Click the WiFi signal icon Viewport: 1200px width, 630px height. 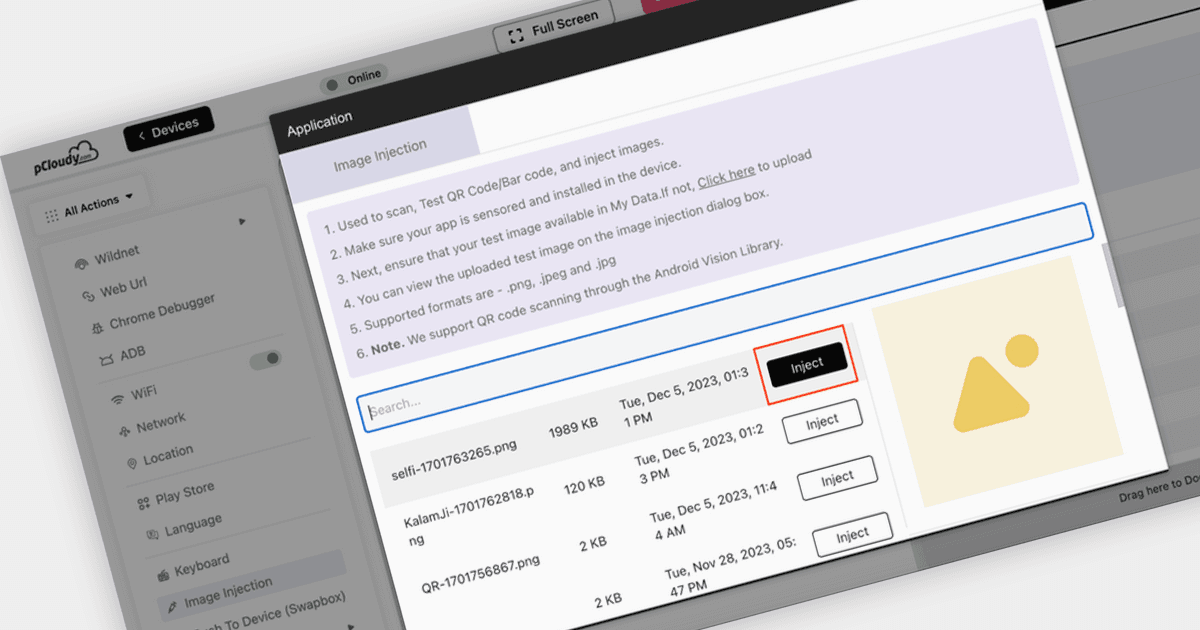point(118,399)
